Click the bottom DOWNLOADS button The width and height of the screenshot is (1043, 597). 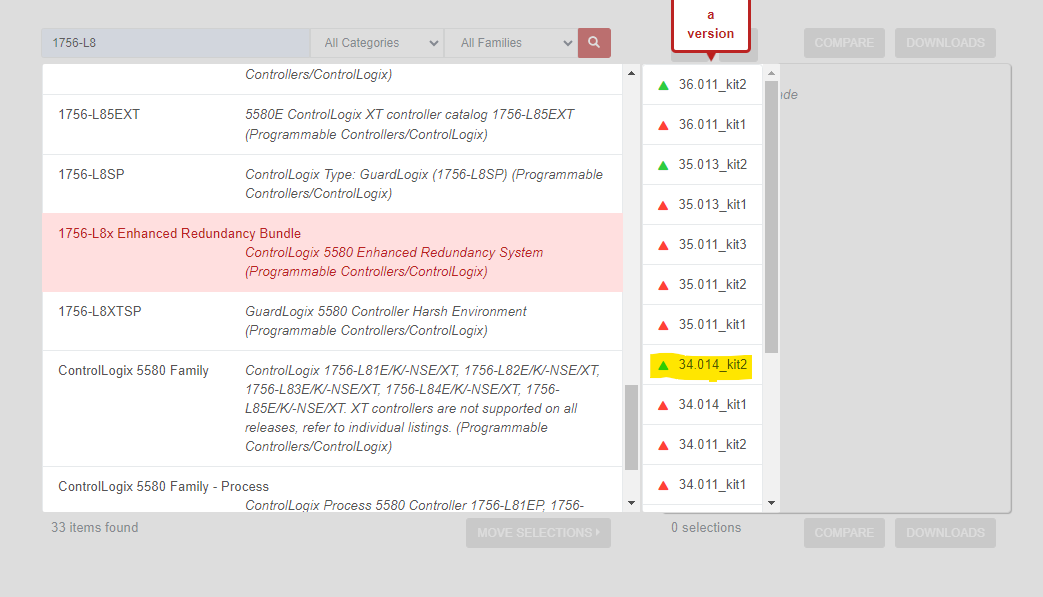945,533
